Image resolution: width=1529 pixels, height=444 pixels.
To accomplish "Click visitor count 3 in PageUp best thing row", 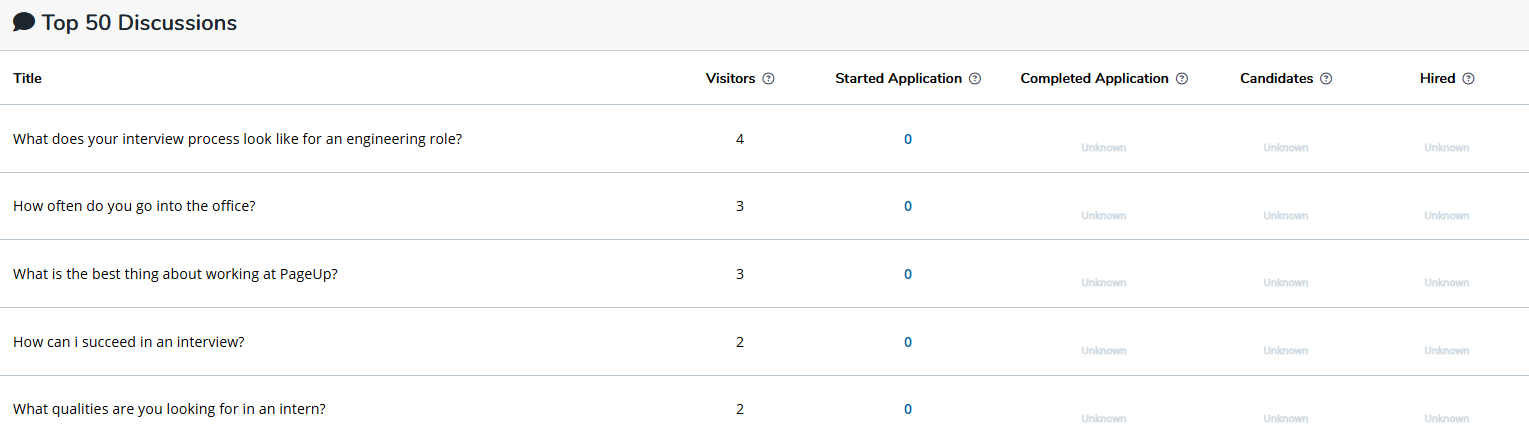I will [x=740, y=274].
